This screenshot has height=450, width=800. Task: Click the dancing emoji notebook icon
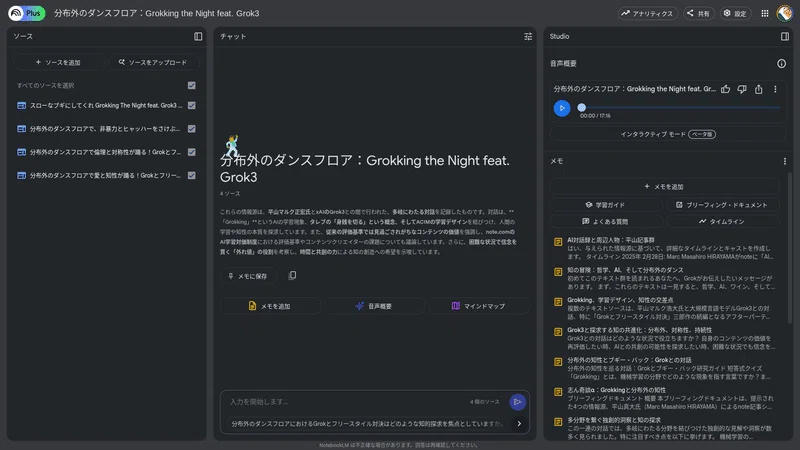[232, 145]
